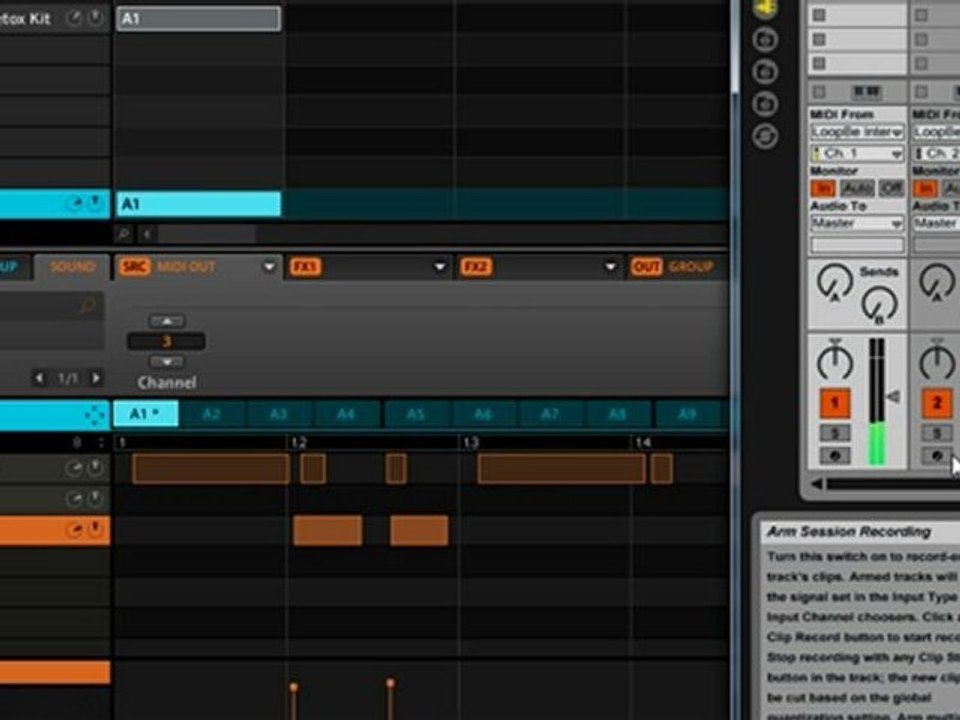The width and height of the screenshot is (960, 720).
Task: Solo track 2 in Live mixer
Action: tap(937, 433)
